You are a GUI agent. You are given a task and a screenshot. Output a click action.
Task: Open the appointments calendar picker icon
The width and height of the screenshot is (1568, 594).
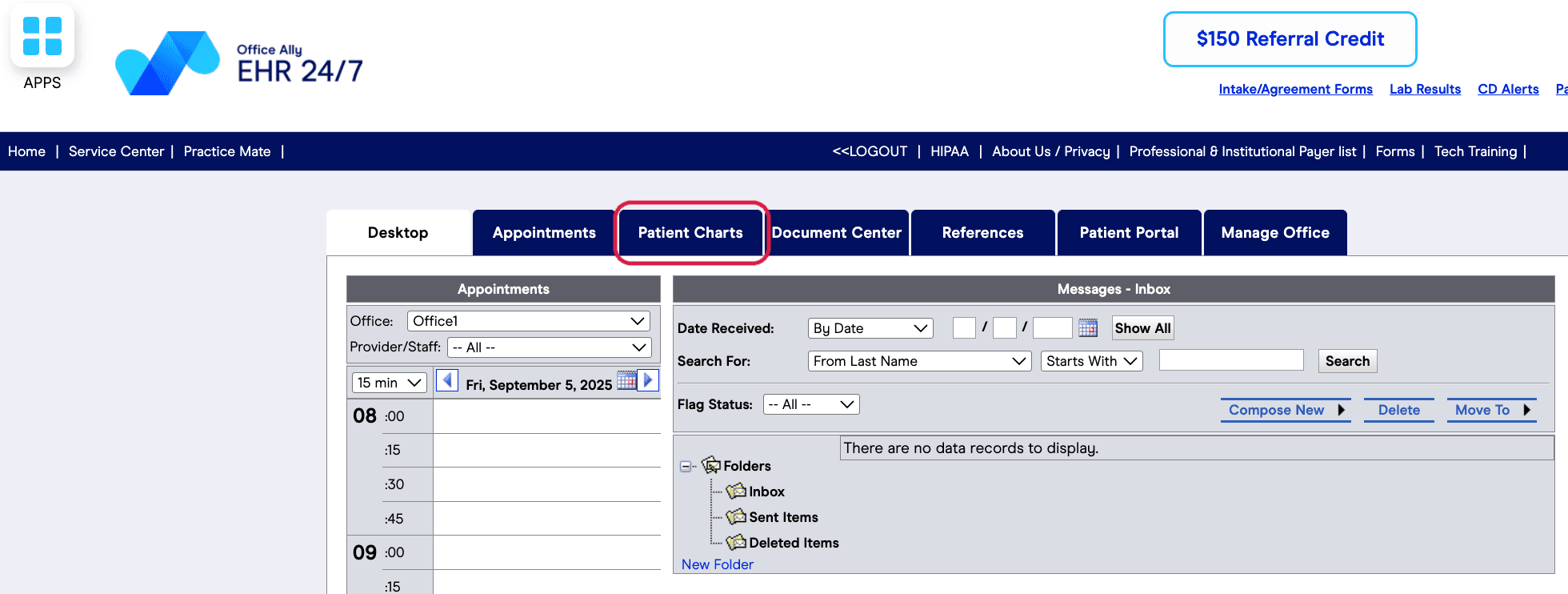tap(626, 380)
